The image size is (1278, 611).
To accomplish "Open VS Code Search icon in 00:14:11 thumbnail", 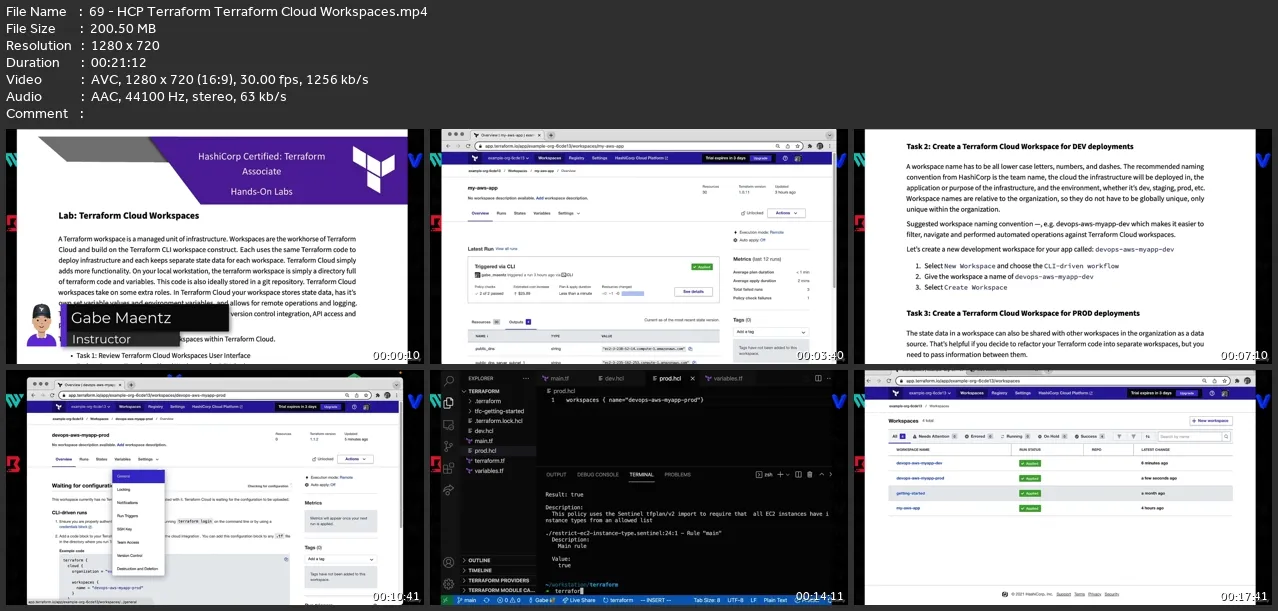I will 449,381.
